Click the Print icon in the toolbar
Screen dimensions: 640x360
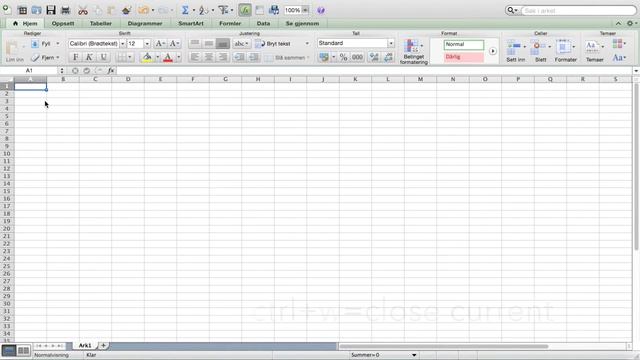click(65, 10)
